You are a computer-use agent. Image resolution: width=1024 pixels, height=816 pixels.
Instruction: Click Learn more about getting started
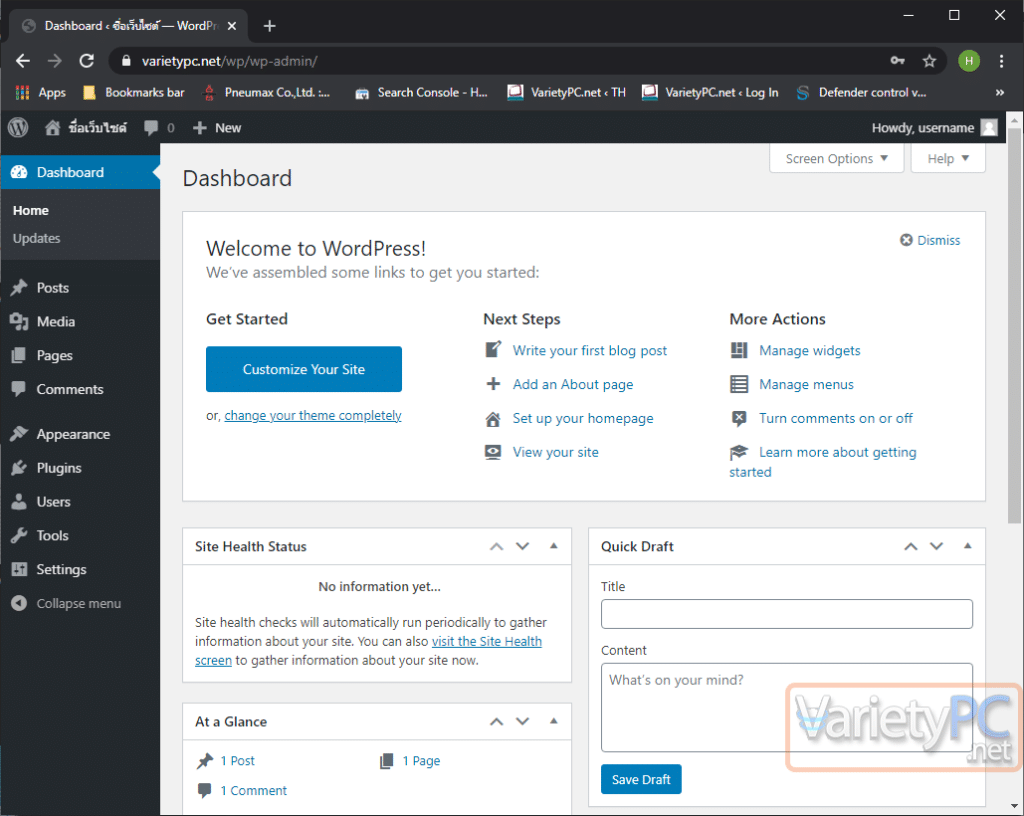pos(823,462)
